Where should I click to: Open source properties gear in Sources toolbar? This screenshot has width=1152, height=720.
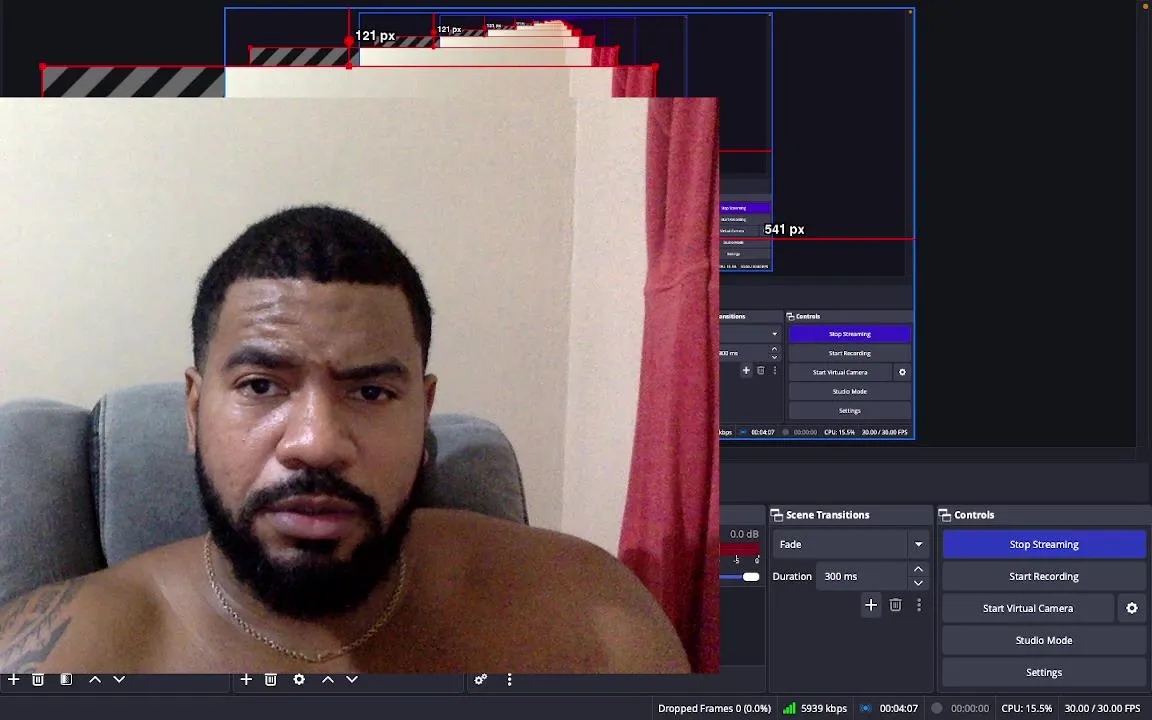(299, 680)
